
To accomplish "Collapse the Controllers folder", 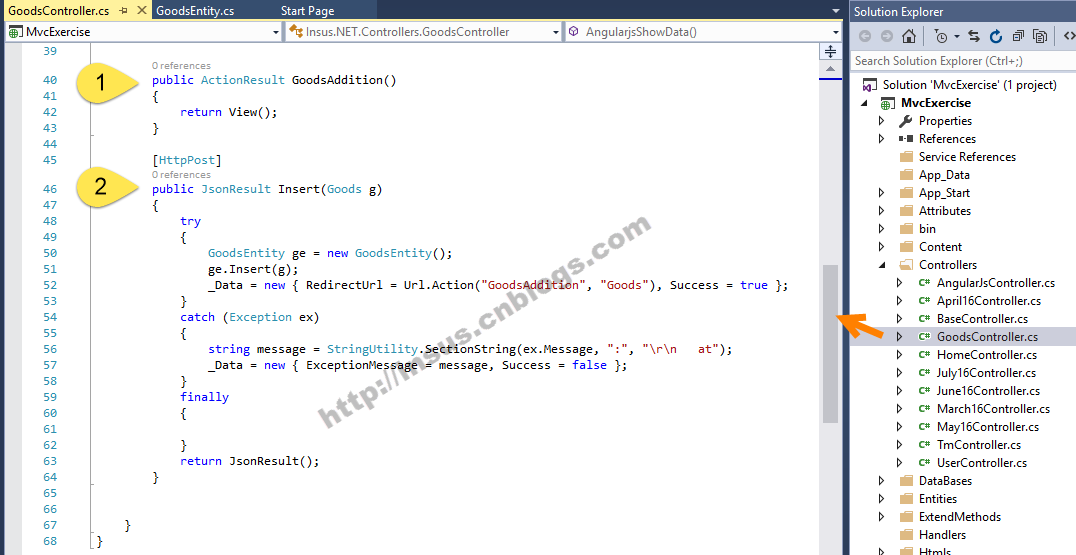I will [882, 265].
